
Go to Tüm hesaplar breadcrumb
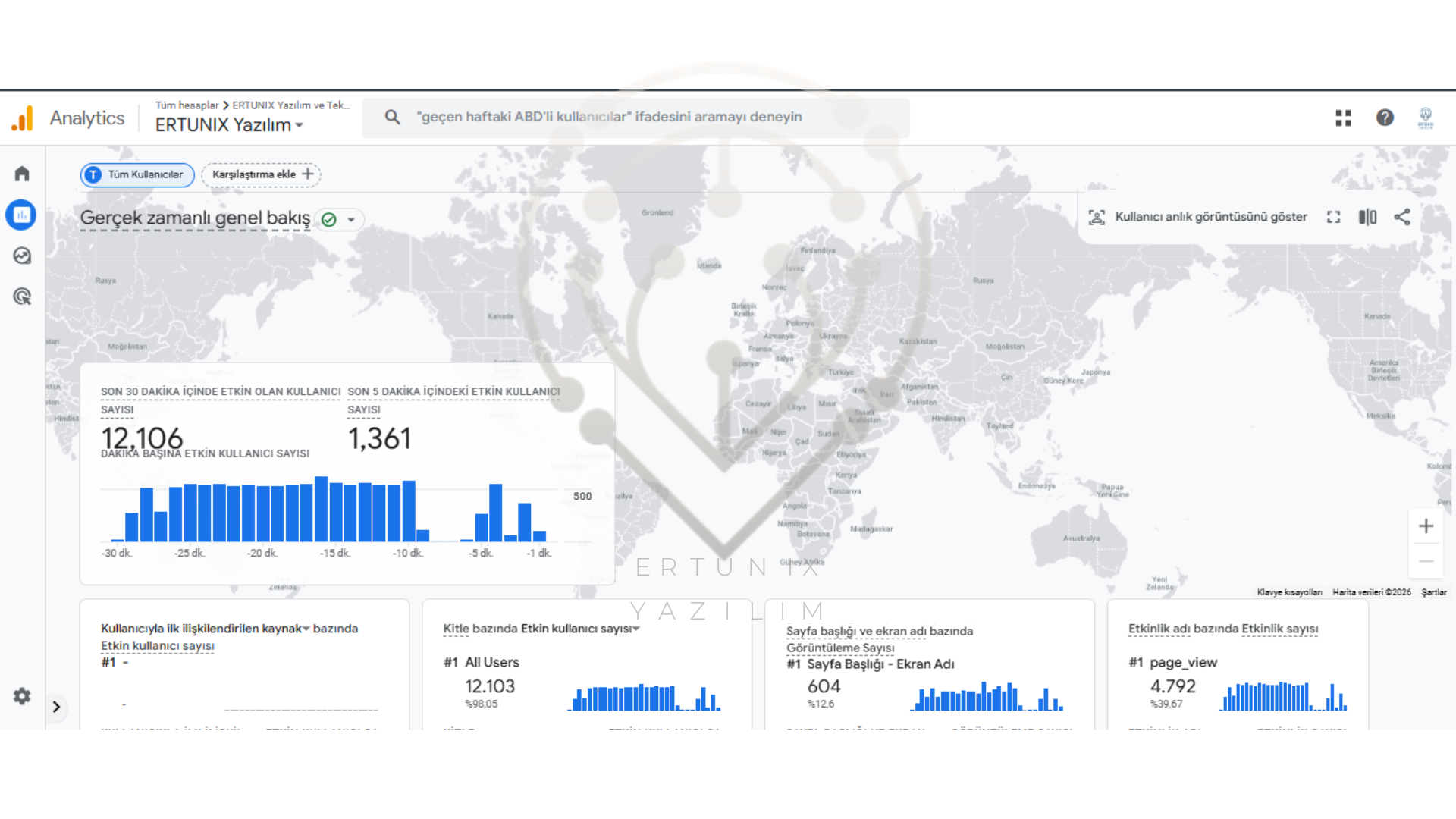(187, 105)
